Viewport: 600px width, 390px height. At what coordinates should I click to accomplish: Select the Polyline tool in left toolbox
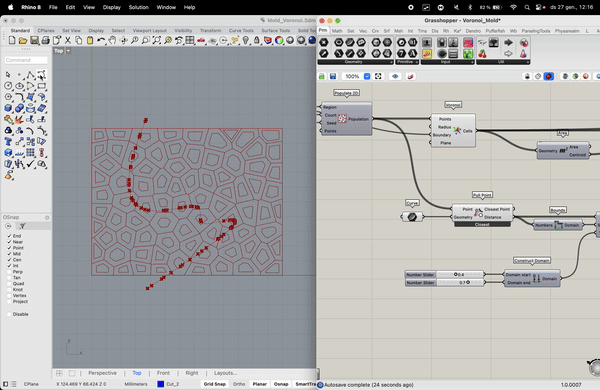point(30,75)
